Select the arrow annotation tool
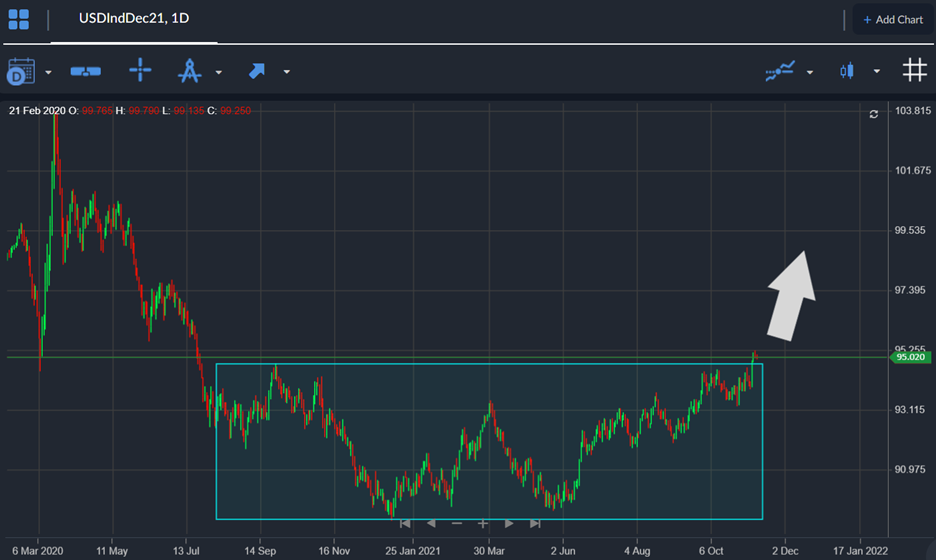936x560 pixels. [x=257, y=71]
